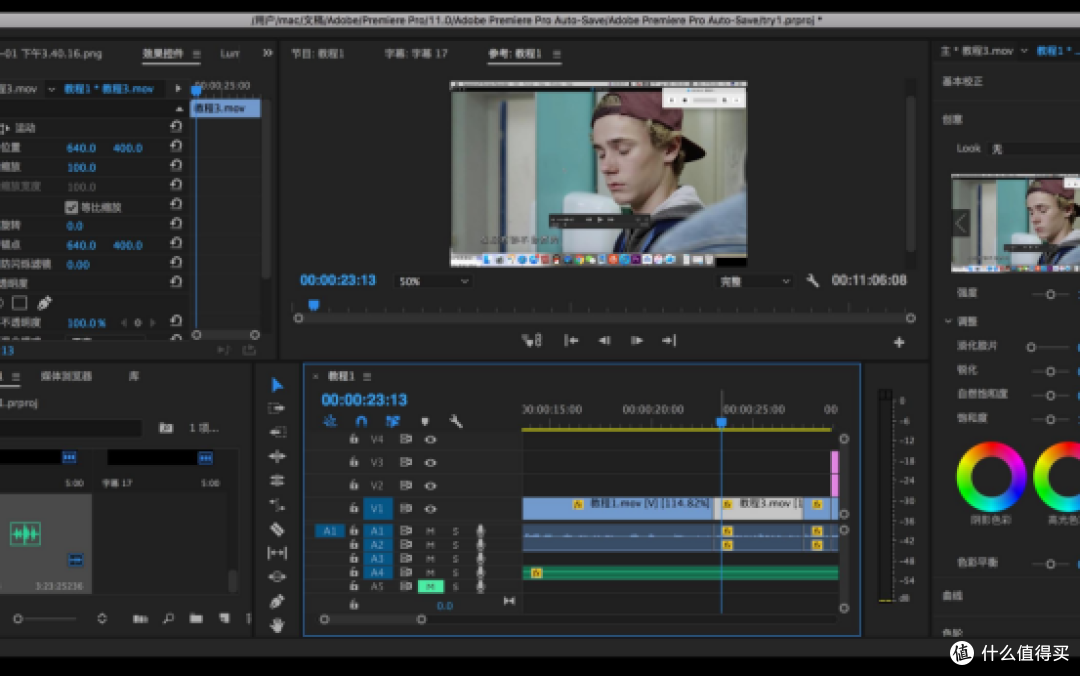Image resolution: width=1080 pixels, height=676 pixels.
Task: Toggle snap magnet in timeline
Action: (362, 421)
